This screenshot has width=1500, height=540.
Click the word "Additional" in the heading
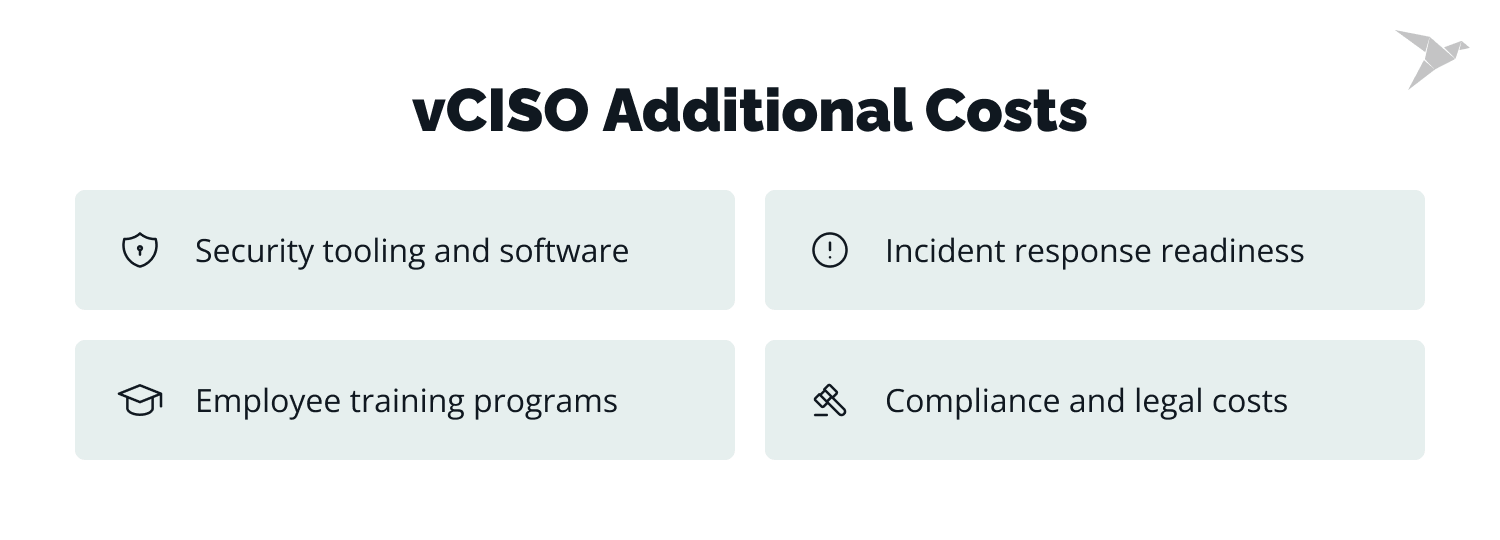pyautogui.click(x=757, y=110)
